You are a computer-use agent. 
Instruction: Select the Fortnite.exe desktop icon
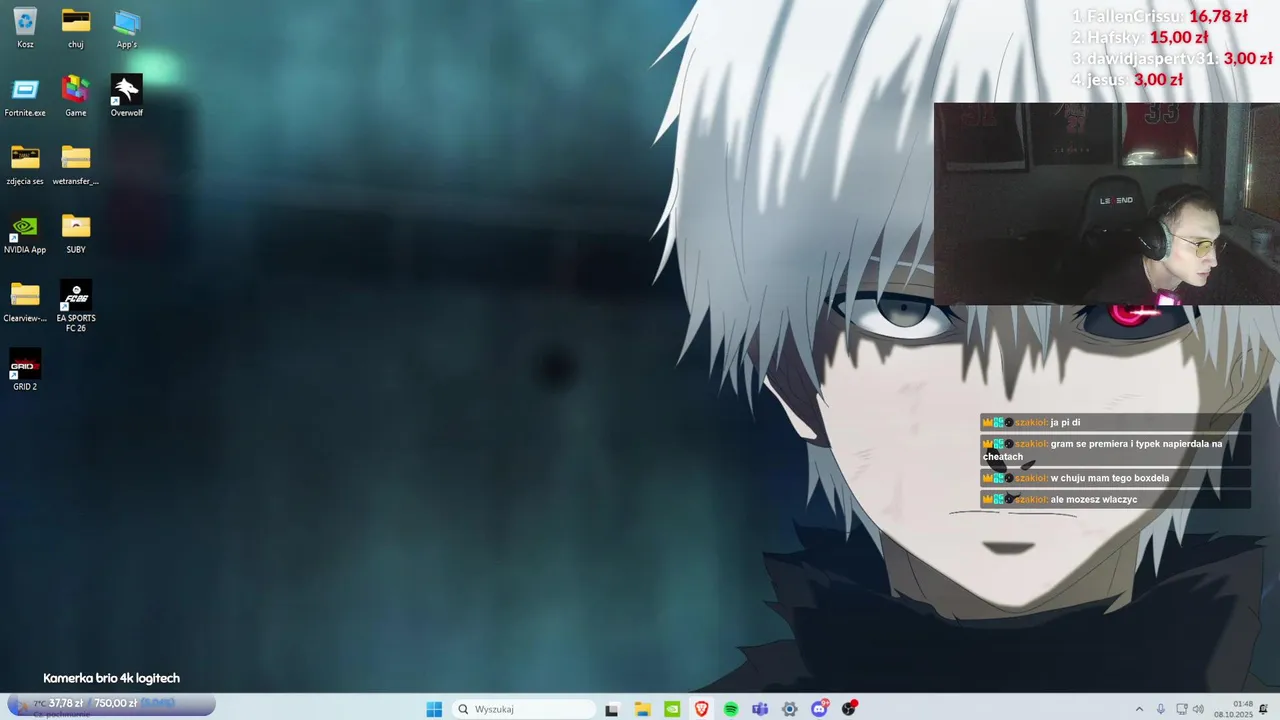(x=25, y=96)
